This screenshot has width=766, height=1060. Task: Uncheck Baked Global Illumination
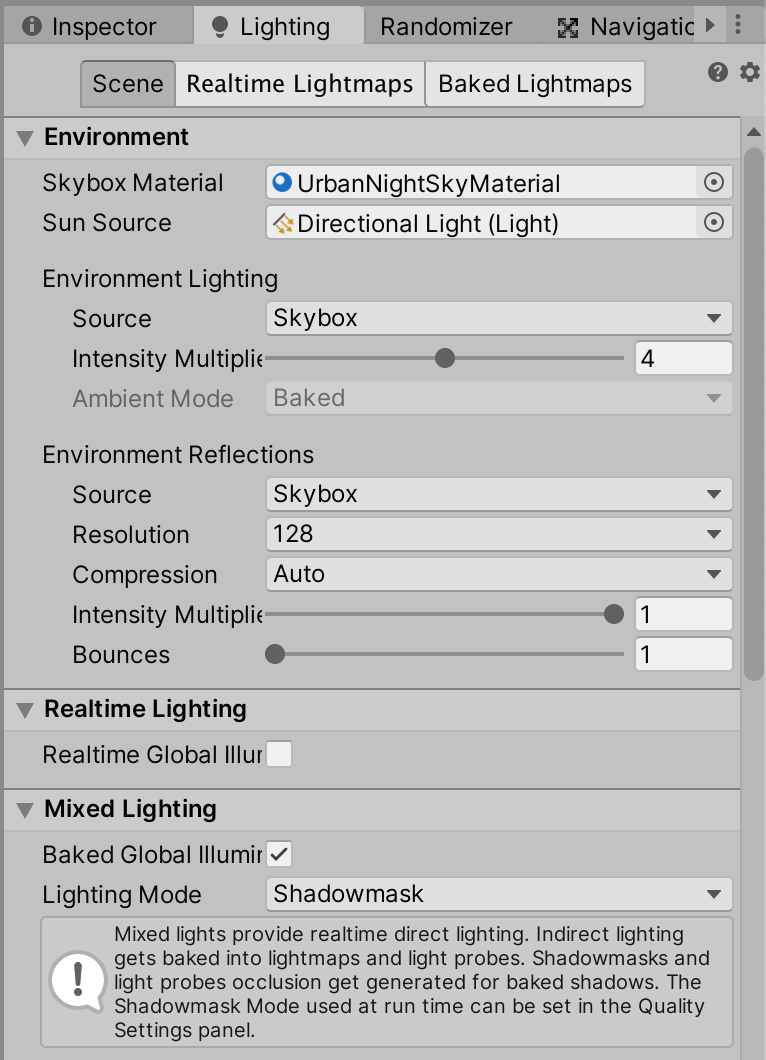point(279,854)
